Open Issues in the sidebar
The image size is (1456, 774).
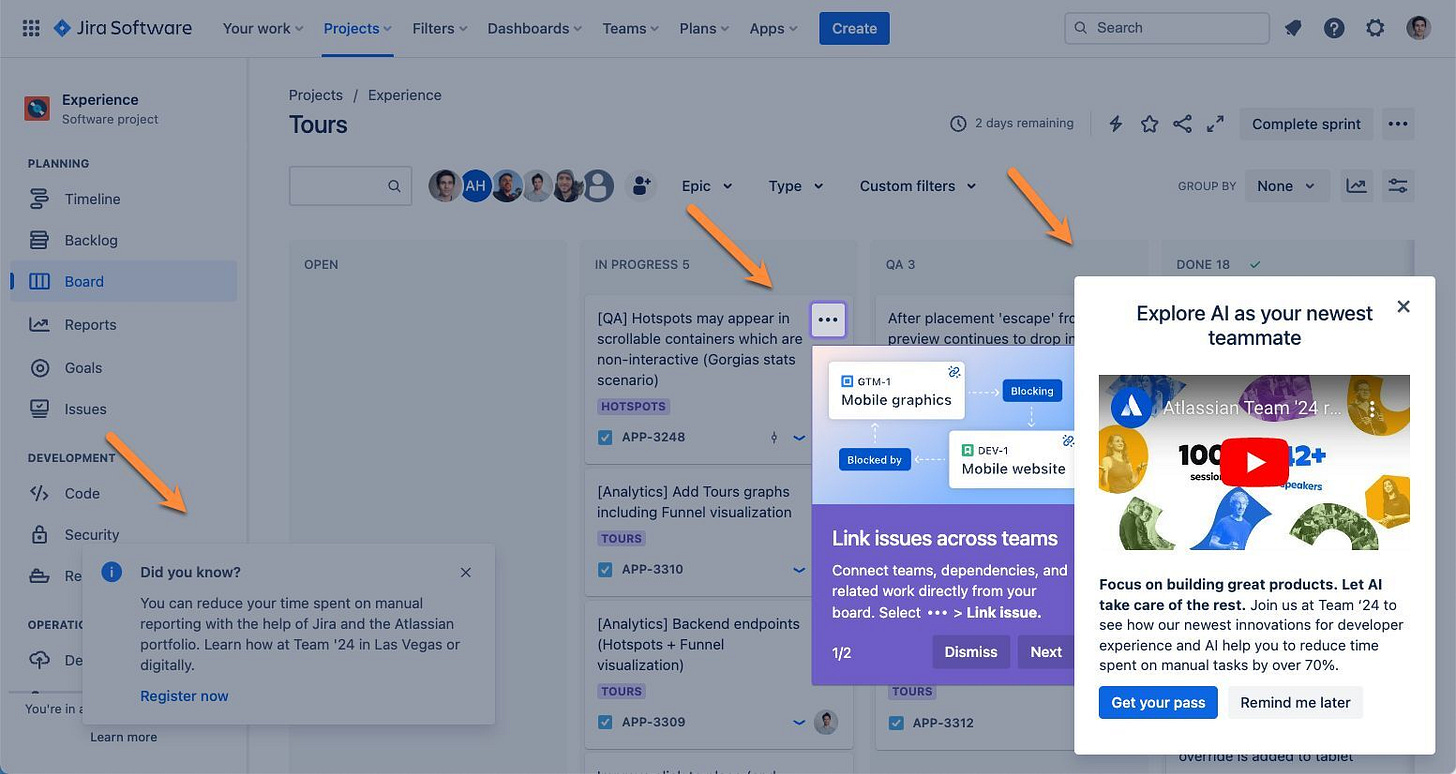coord(123,409)
